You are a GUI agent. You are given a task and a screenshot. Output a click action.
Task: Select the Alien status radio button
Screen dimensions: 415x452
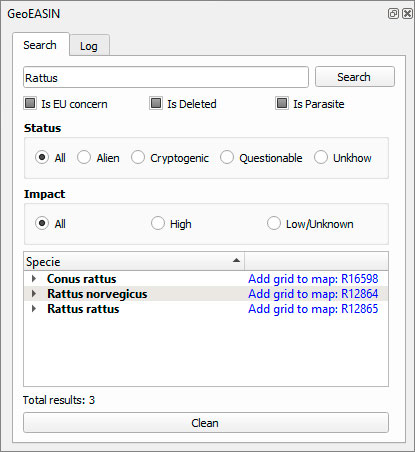[84, 157]
